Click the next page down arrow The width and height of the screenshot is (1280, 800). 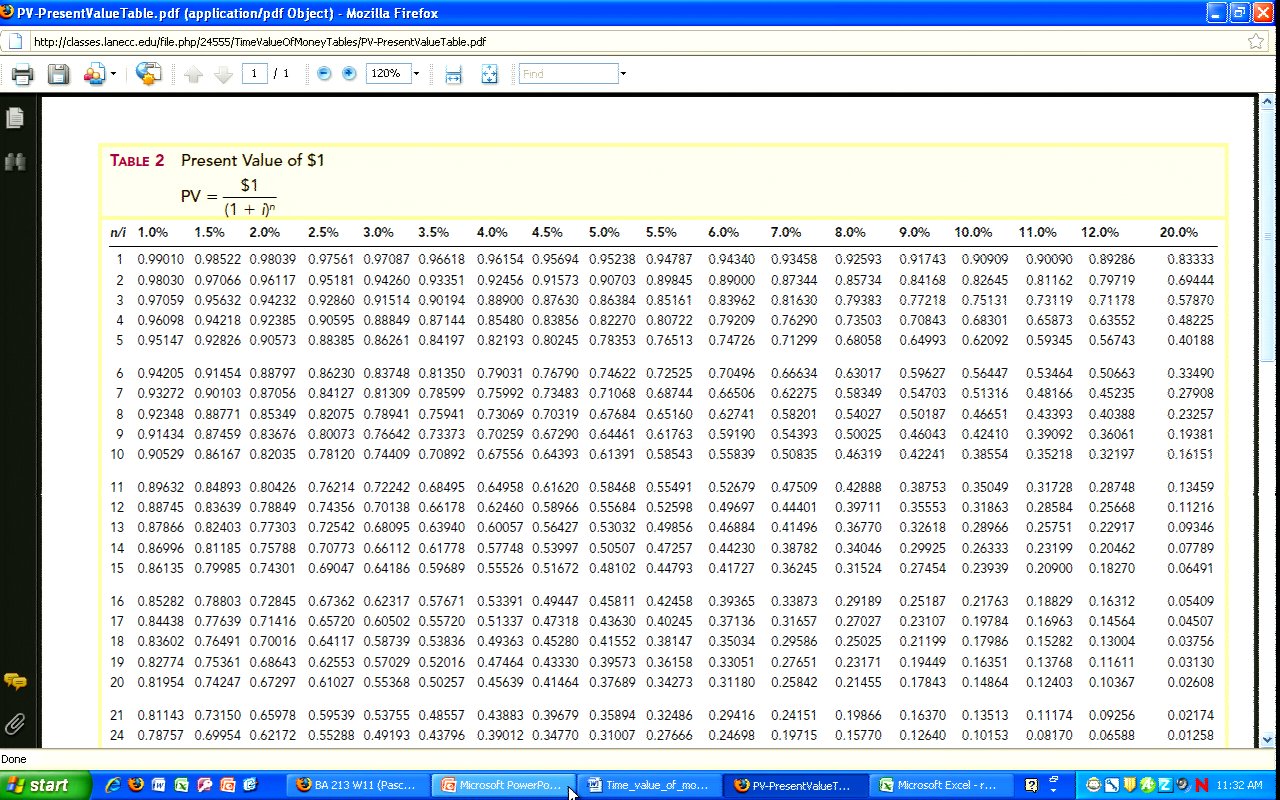pos(223,74)
